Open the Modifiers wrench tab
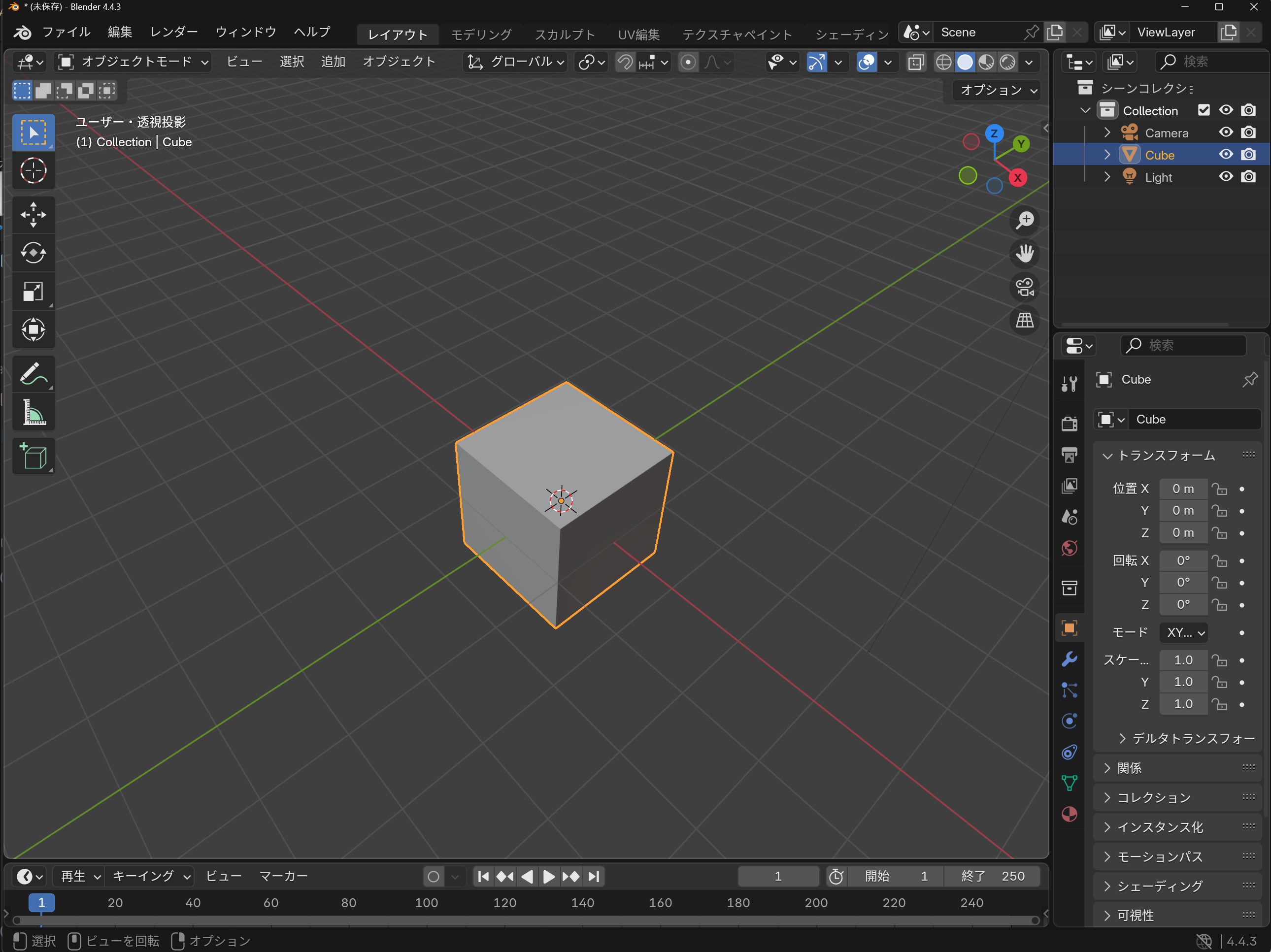Viewport: 1271px width, 952px height. point(1070,659)
